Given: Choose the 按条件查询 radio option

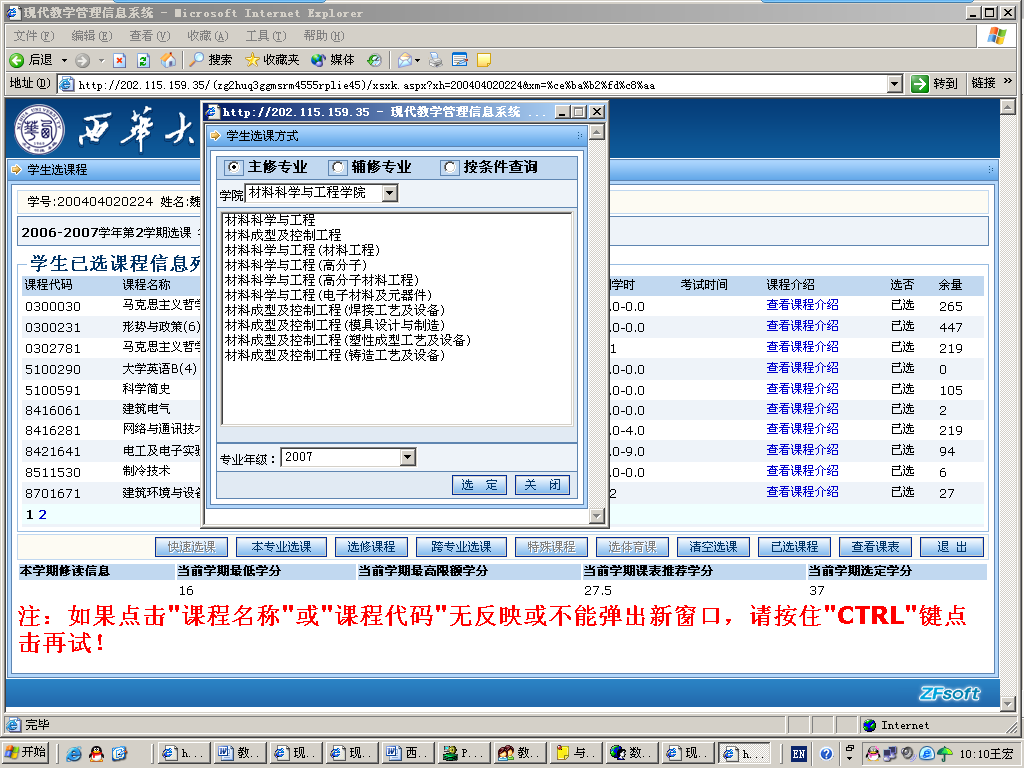Looking at the screenshot, I should (450, 168).
